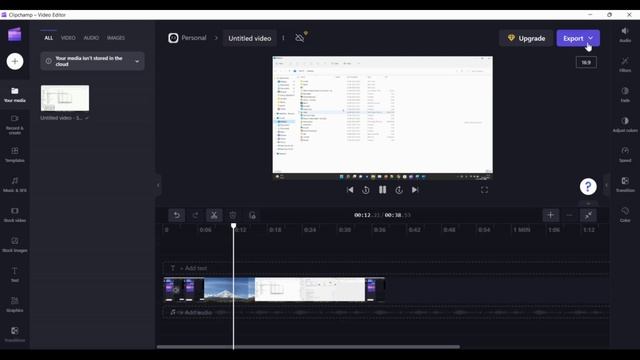This screenshot has width=640, height=360.
Task: Open the Audio panel on right
Action: (x=625, y=35)
